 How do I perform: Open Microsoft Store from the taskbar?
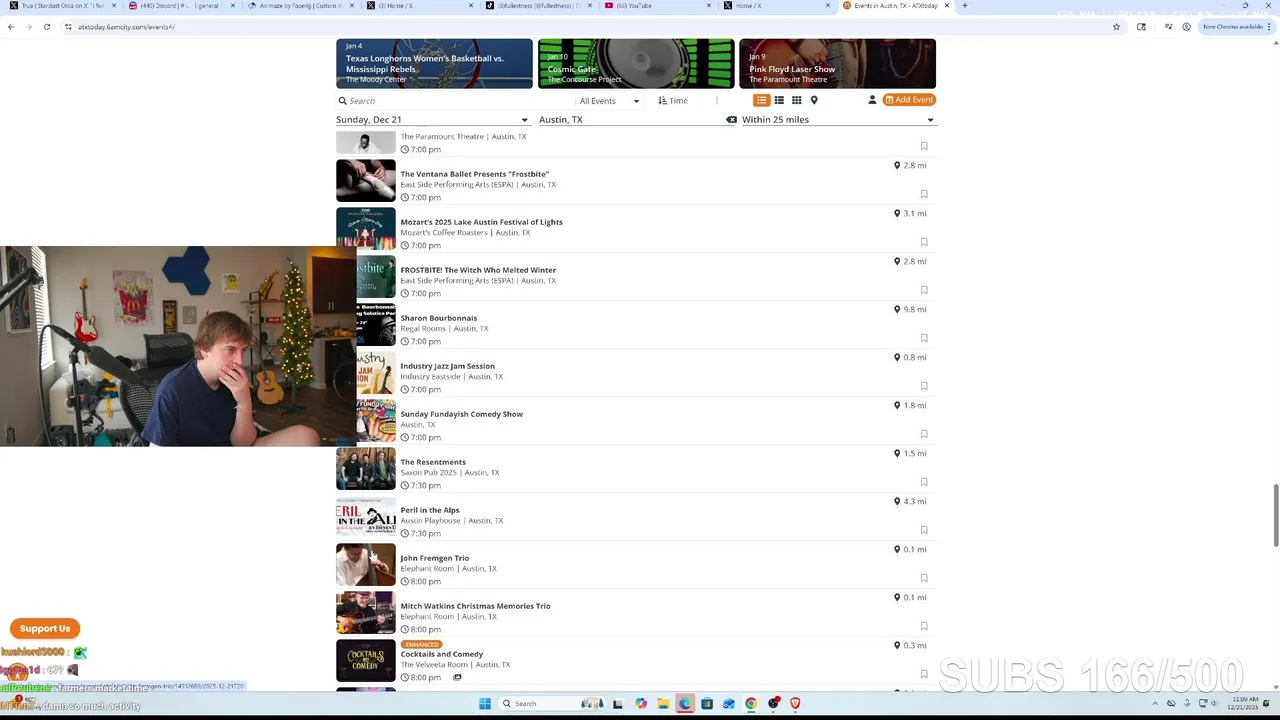pyautogui.click(x=706, y=703)
